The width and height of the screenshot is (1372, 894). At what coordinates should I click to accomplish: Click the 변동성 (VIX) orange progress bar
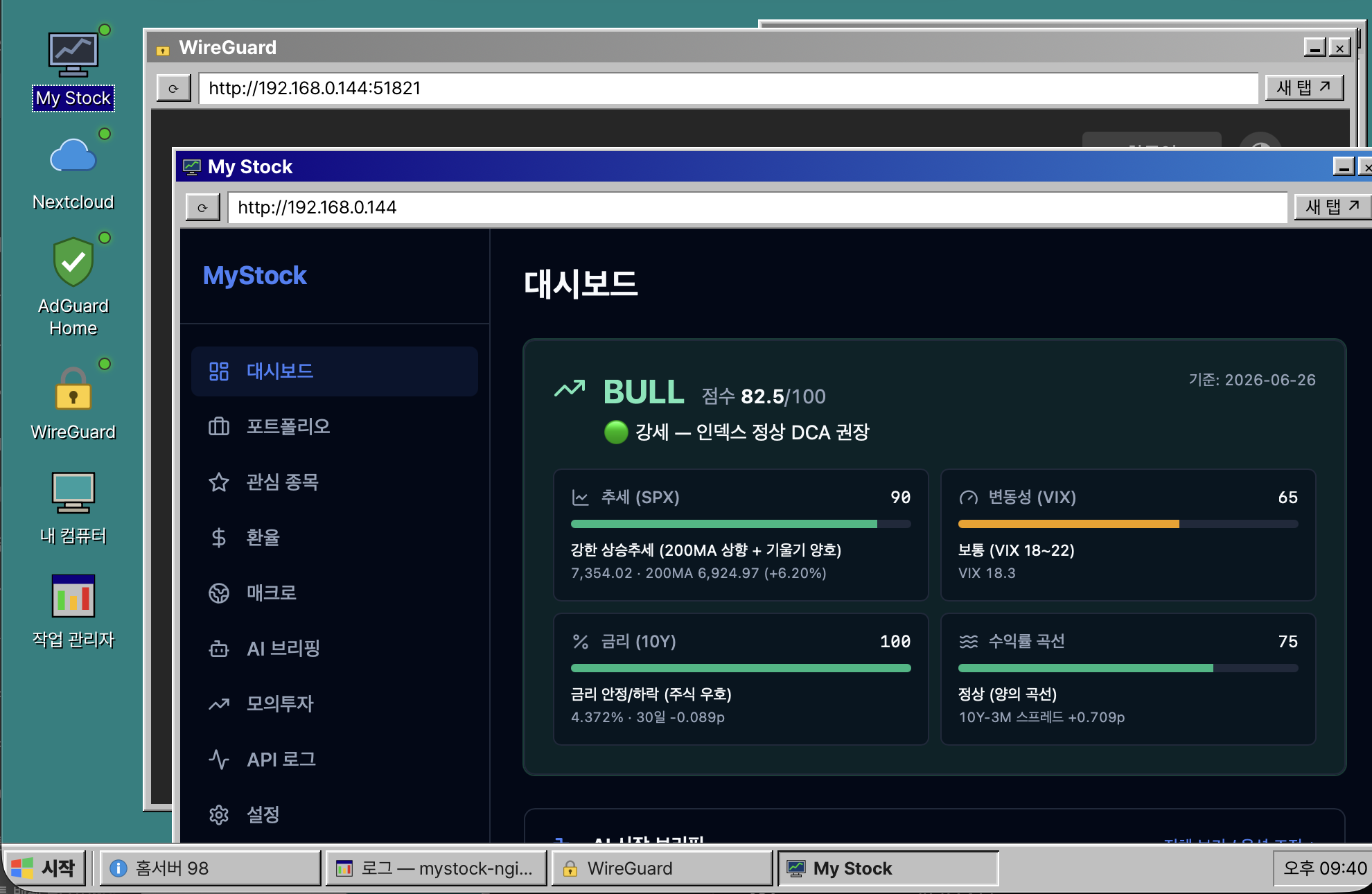click(x=1128, y=524)
